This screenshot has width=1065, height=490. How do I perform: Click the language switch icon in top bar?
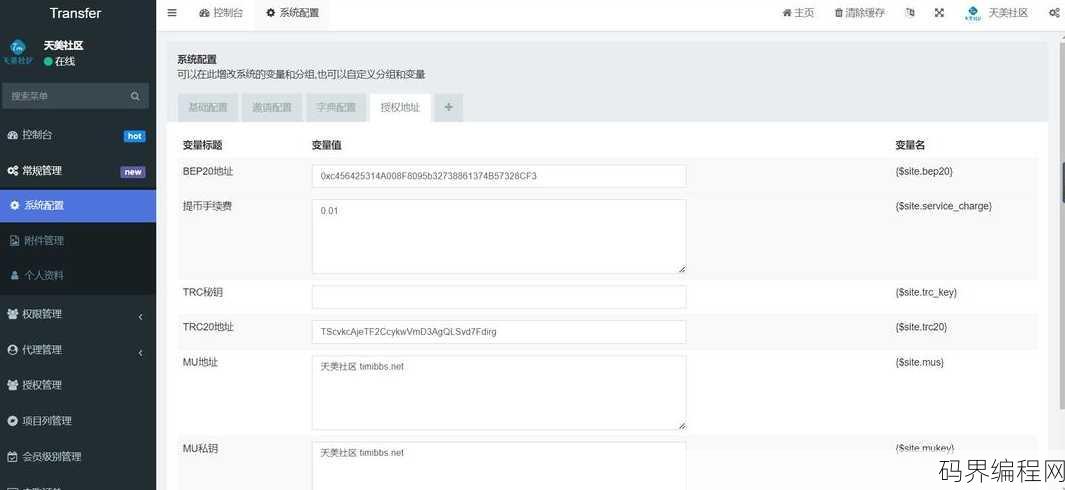tap(910, 13)
